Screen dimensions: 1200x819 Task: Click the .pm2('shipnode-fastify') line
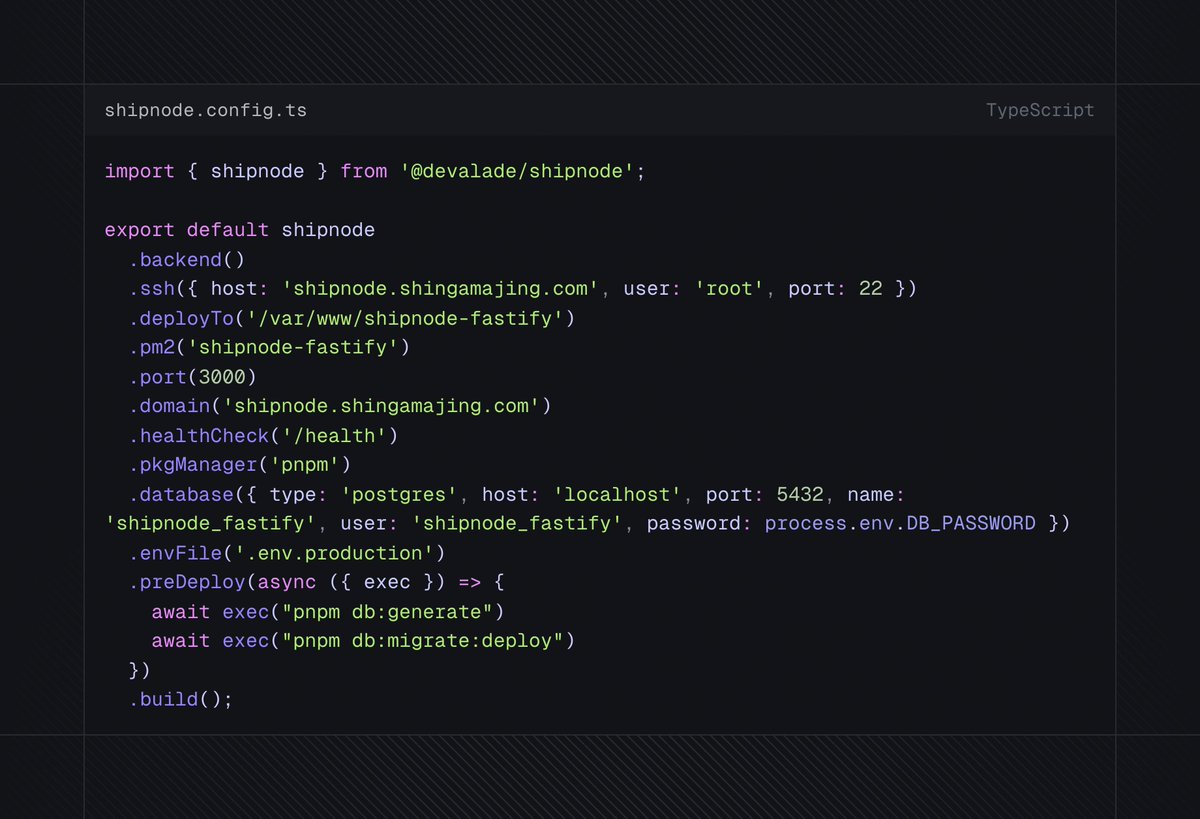[x=269, y=348]
